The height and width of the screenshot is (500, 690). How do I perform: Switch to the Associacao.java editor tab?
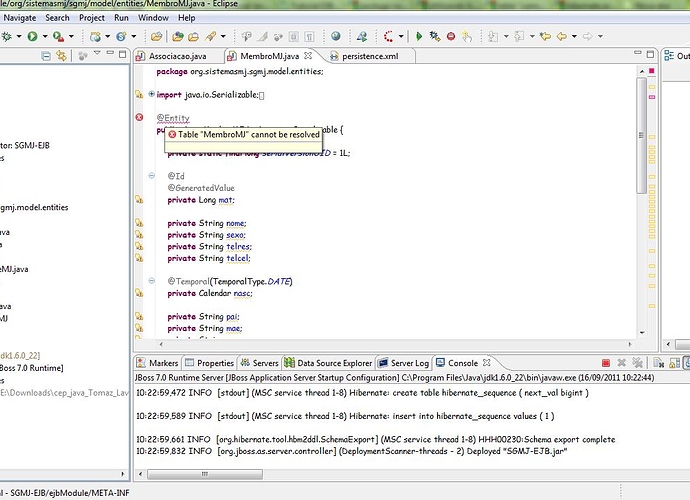click(x=175, y=57)
